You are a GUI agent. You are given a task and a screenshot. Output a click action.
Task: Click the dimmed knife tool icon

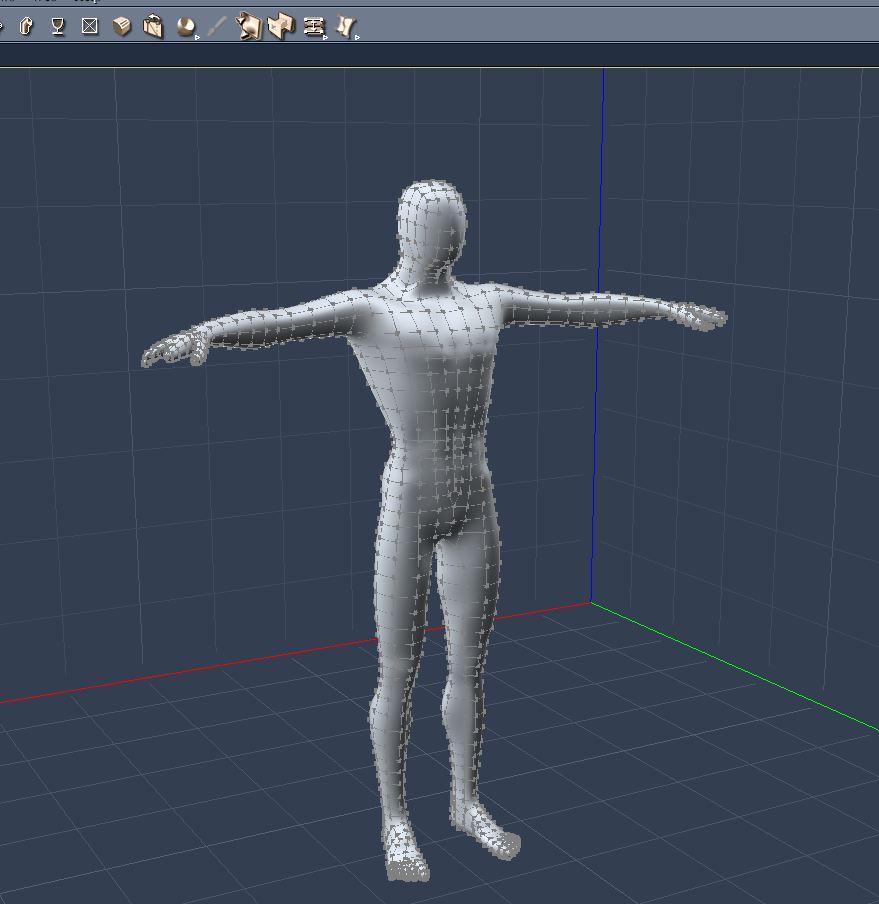point(217,27)
